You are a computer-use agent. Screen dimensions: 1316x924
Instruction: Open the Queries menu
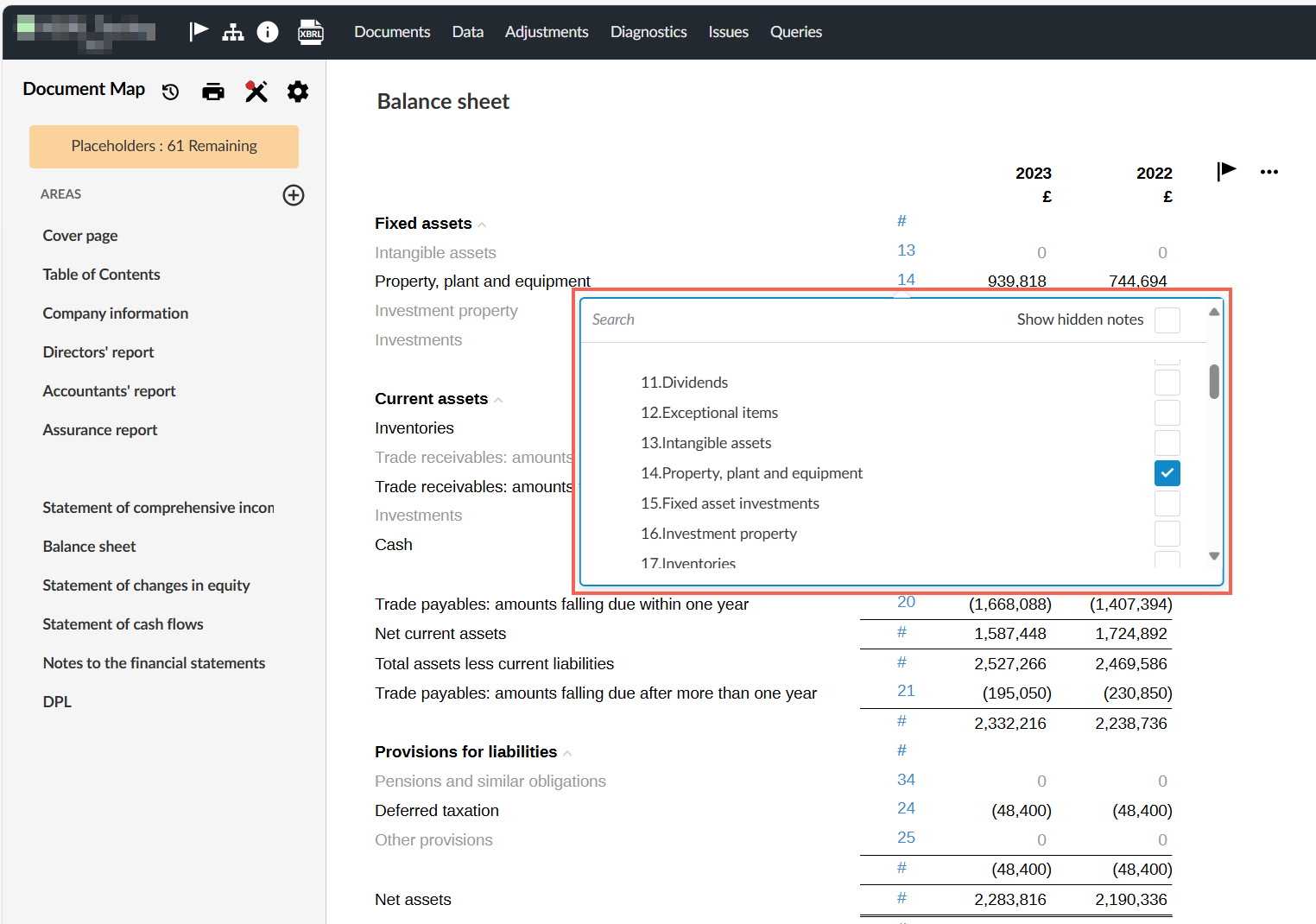click(796, 32)
